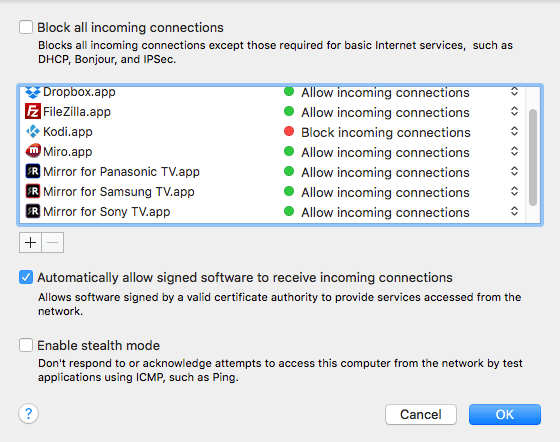Open connection dropdown for Kodi.app
560x442 pixels.
tap(514, 131)
